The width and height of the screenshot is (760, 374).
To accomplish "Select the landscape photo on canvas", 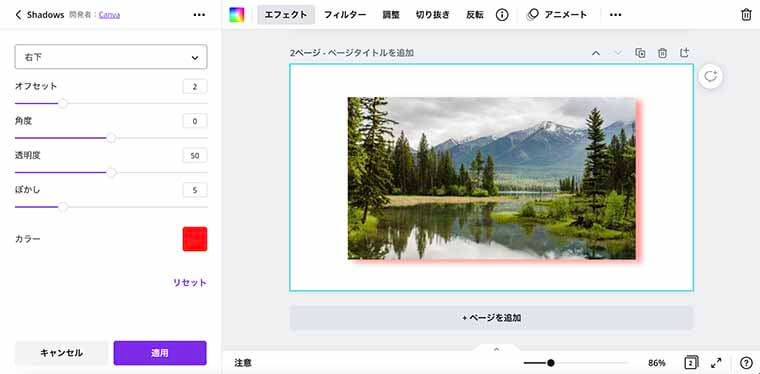I will (x=491, y=178).
